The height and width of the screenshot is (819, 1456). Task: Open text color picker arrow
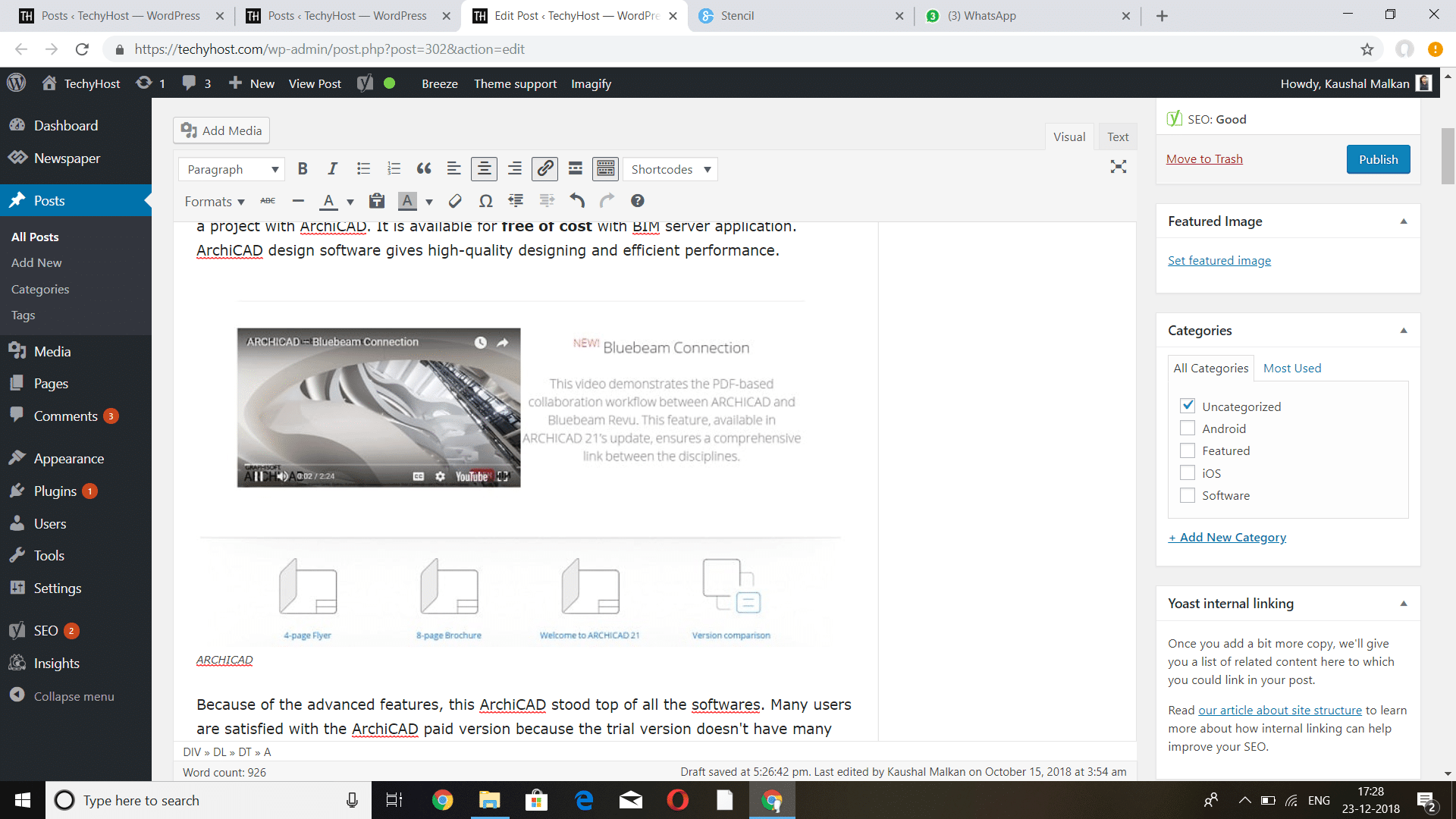point(350,202)
